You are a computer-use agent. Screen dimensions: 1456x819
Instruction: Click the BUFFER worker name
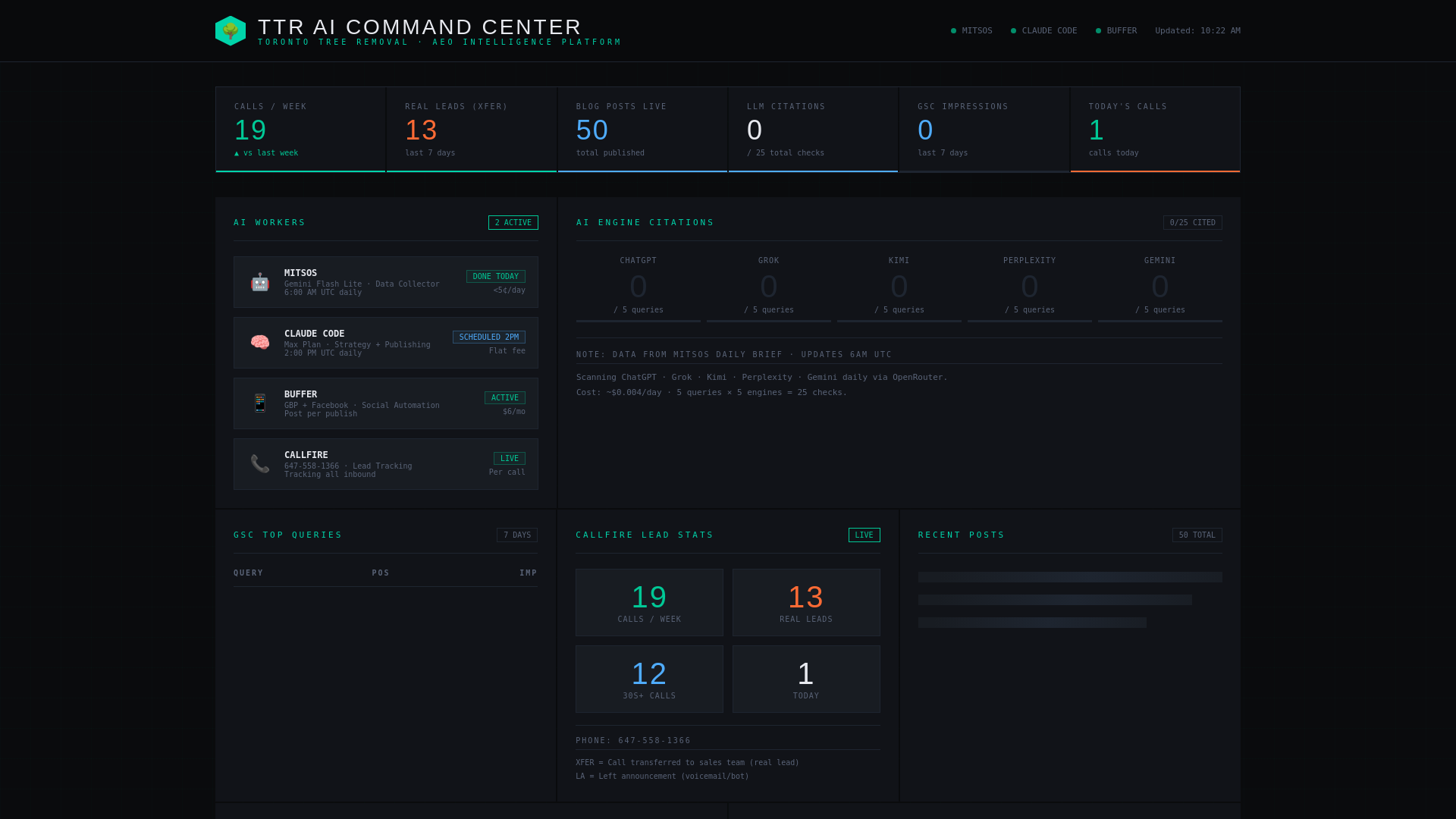pos(301,394)
